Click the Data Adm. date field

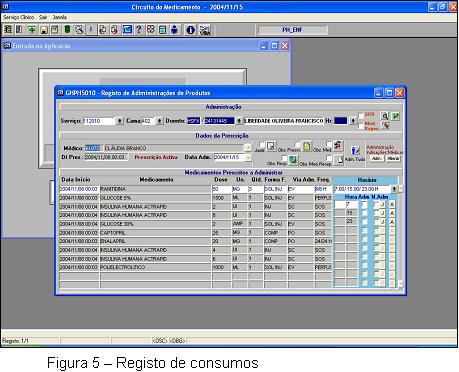pos(229,157)
